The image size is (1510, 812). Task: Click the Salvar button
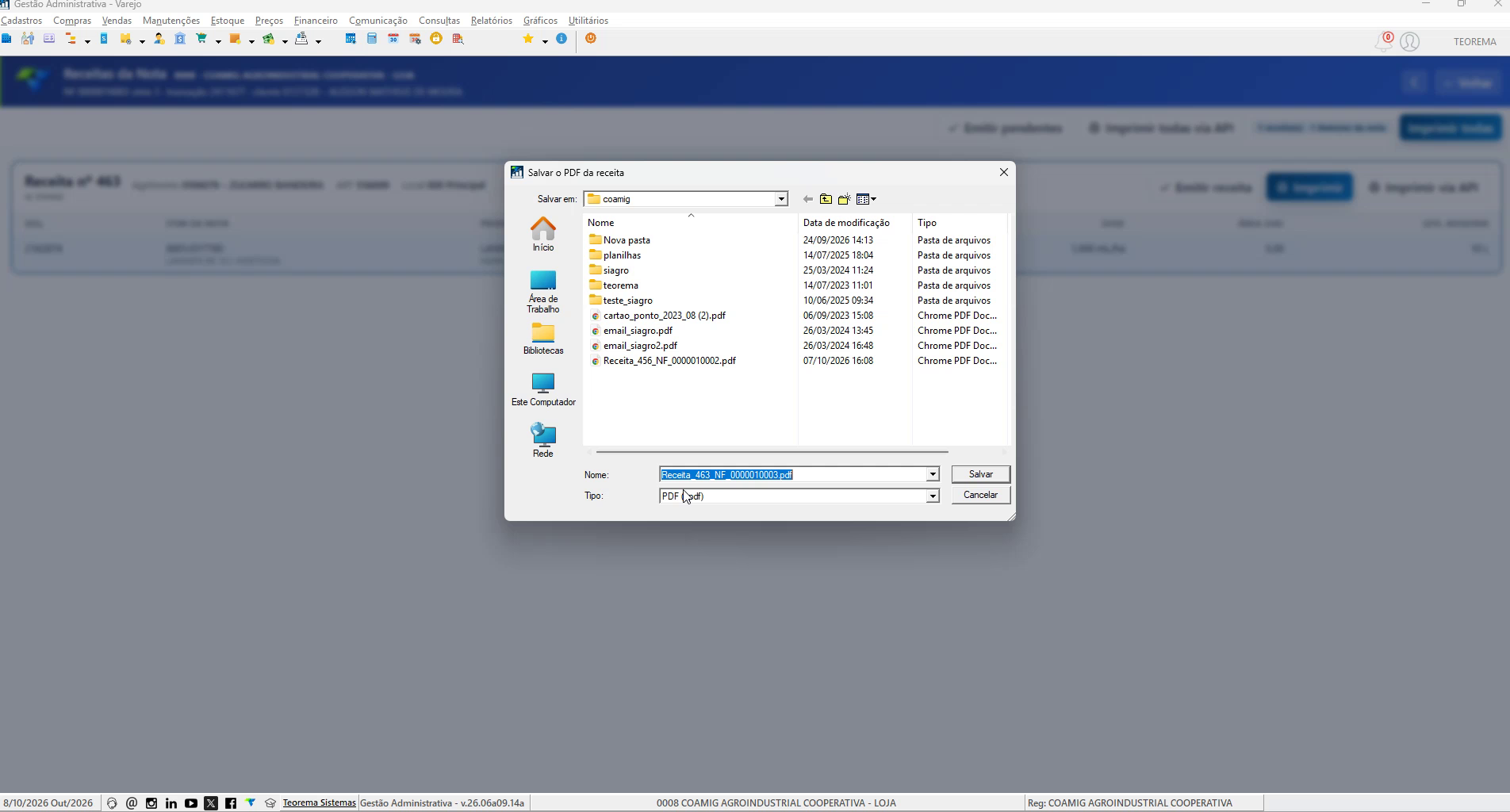pyautogui.click(x=981, y=474)
